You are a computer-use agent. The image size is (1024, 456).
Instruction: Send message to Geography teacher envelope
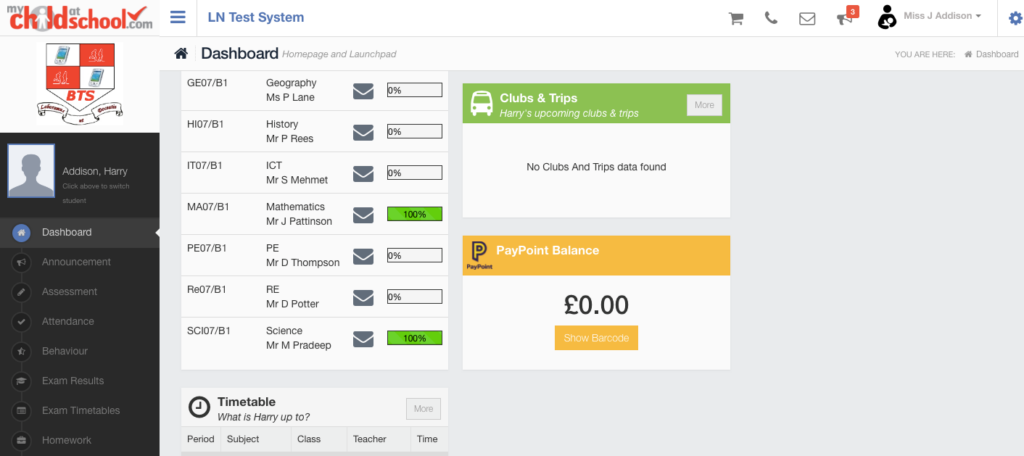coord(363,91)
